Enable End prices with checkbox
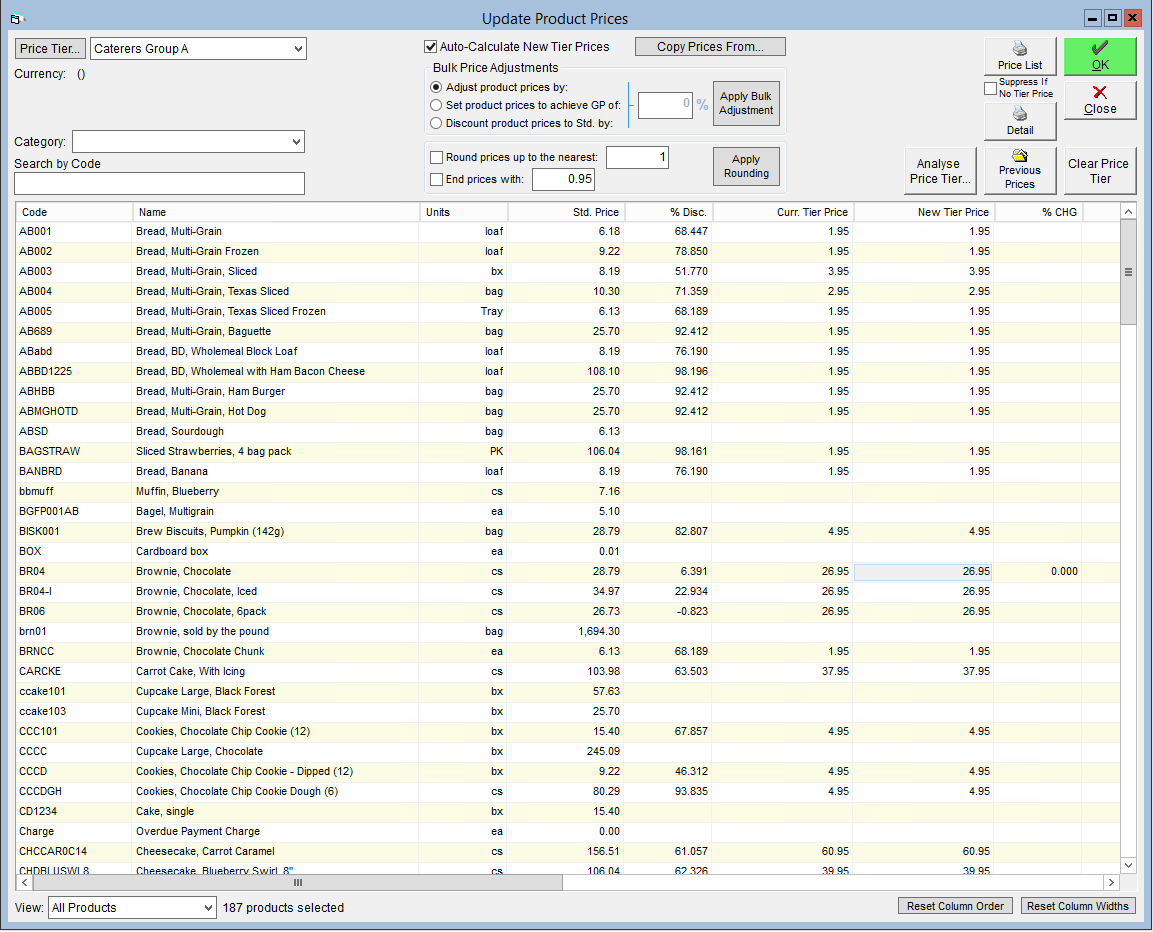The height and width of the screenshot is (932, 1153). [437, 179]
